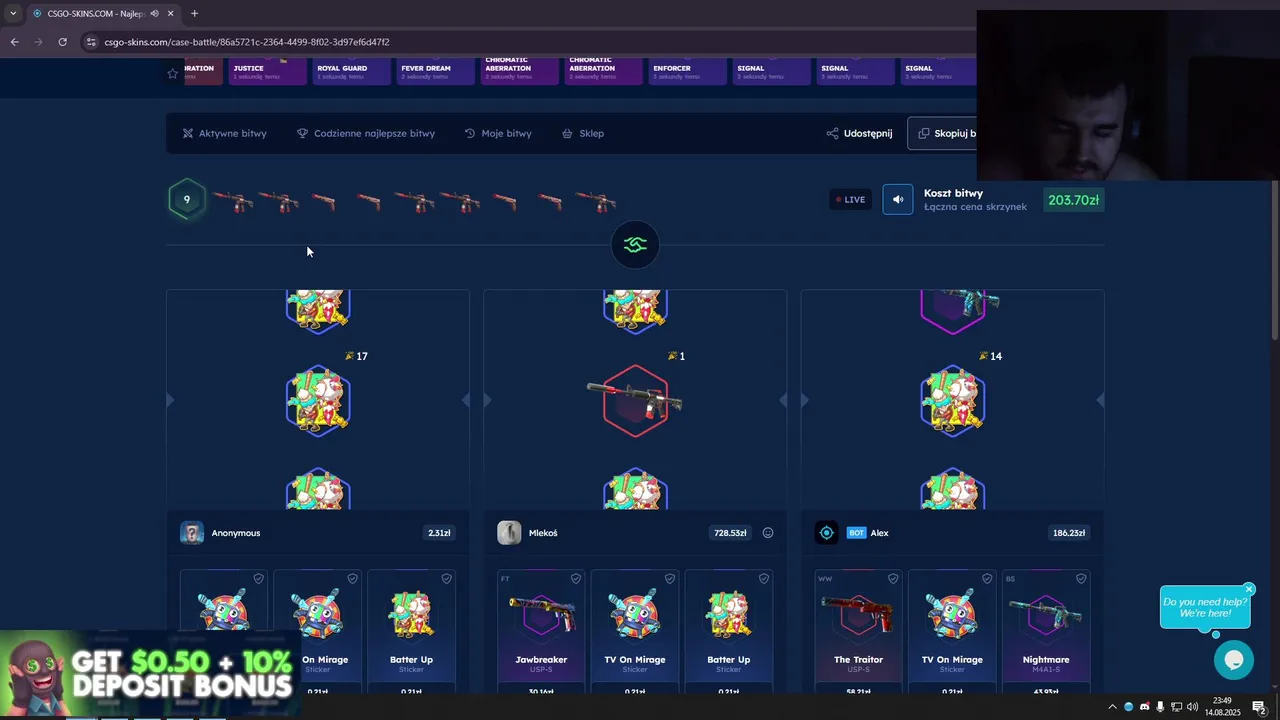Click the page vertical scrollbar
Image resolution: width=1280 pixels, height=720 pixels.
[1274, 260]
